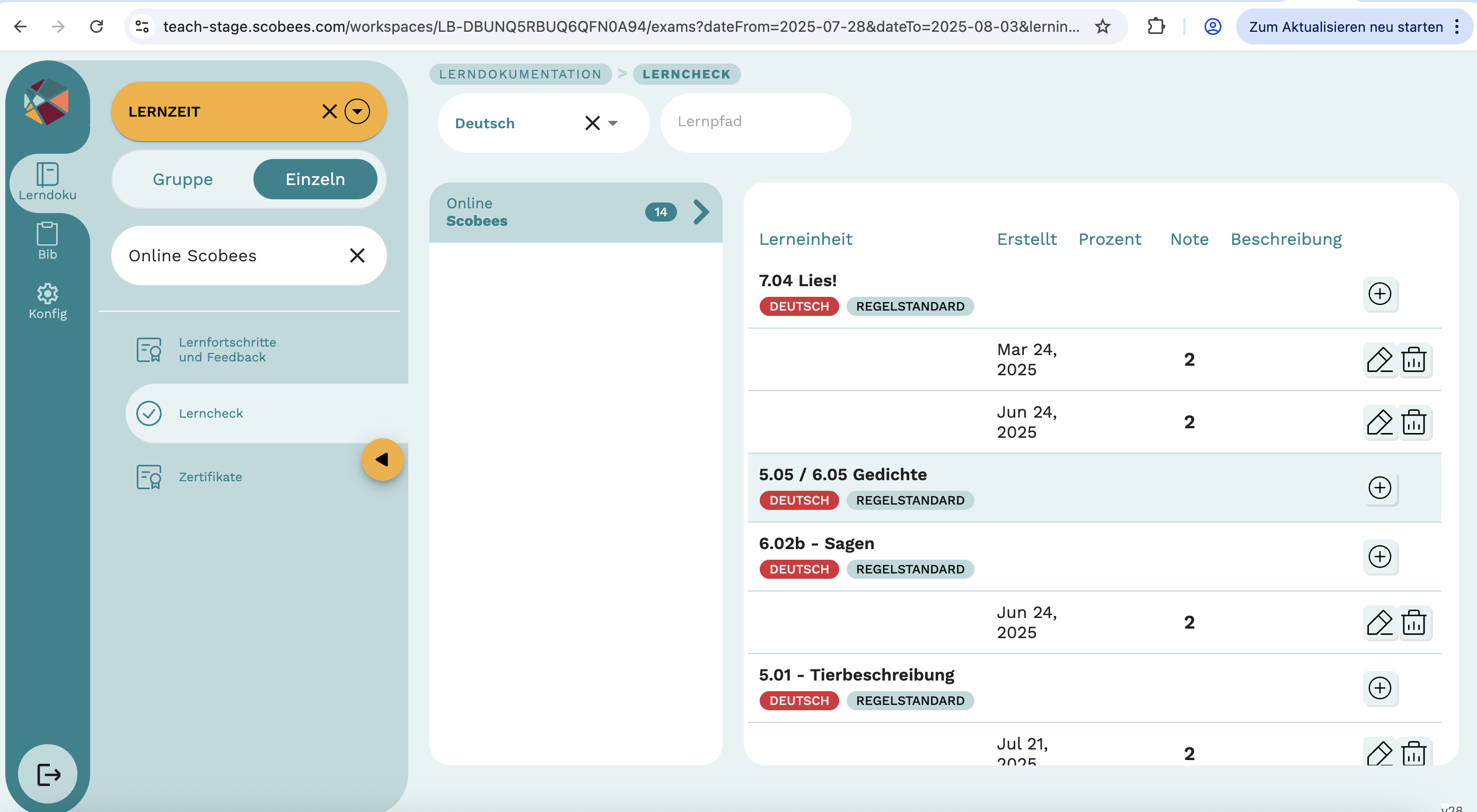This screenshot has width=1477, height=812.
Task: Collapse sidebar with orange arrow button
Action: [382, 460]
